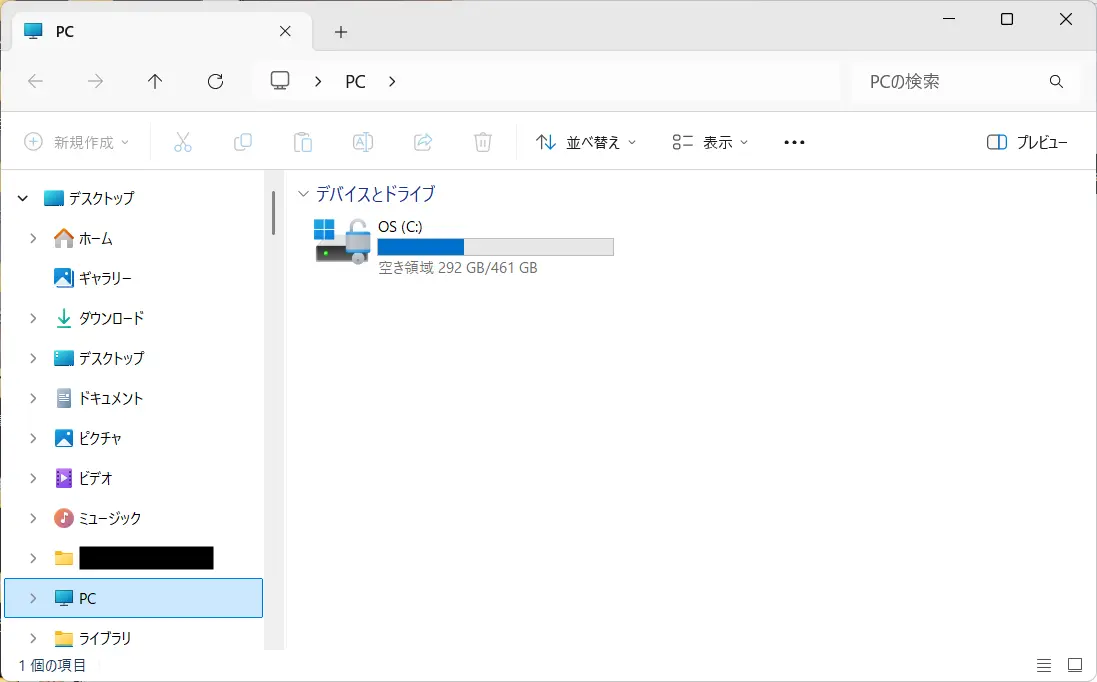The image size is (1097, 682).
Task: Toggle the プレビュー preview pane
Action: pyautogui.click(x=1027, y=142)
